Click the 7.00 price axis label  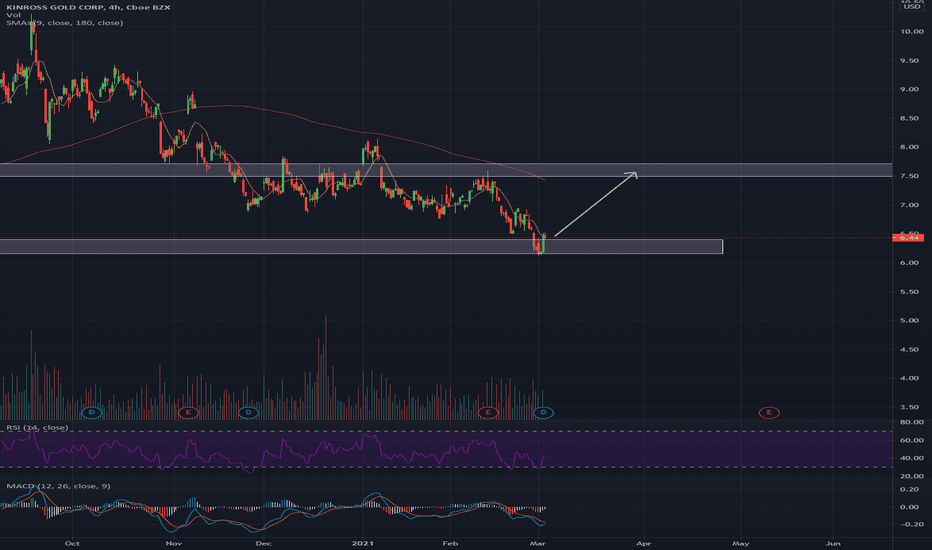click(911, 205)
